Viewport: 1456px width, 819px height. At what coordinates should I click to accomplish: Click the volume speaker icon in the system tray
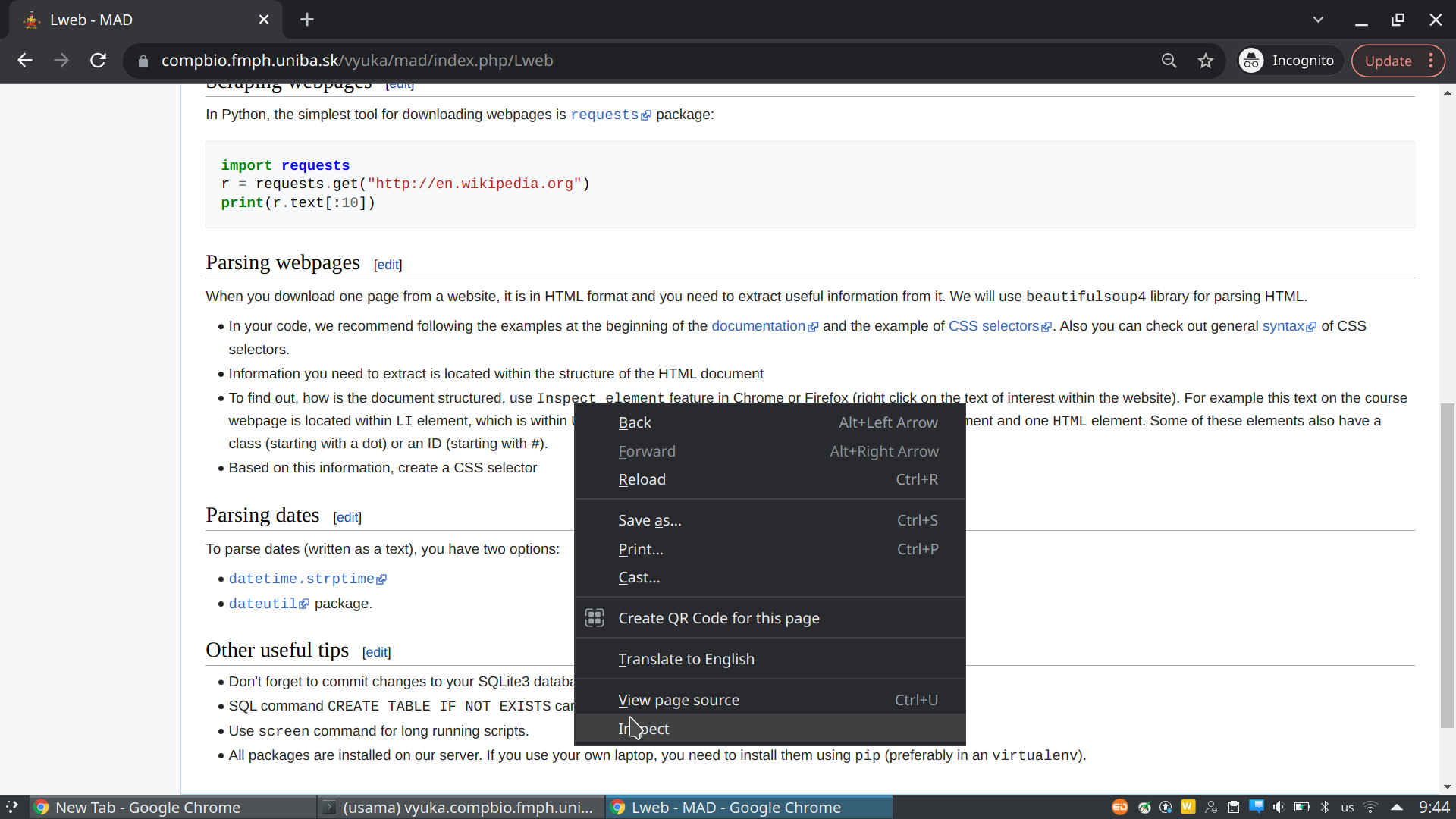(1279, 807)
